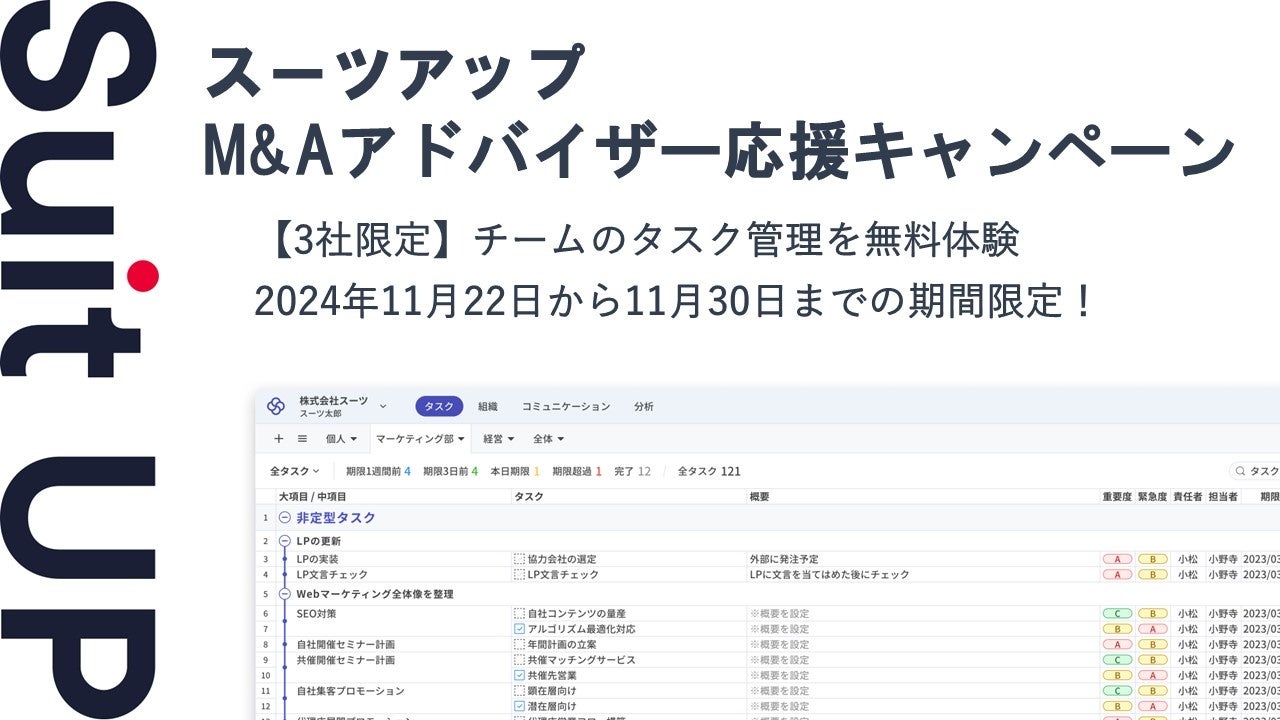Uncheck the 共催先営業 task checkbox
This screenshot has width=1280, height=720.
pyautogui.click(x=519, y=676)
